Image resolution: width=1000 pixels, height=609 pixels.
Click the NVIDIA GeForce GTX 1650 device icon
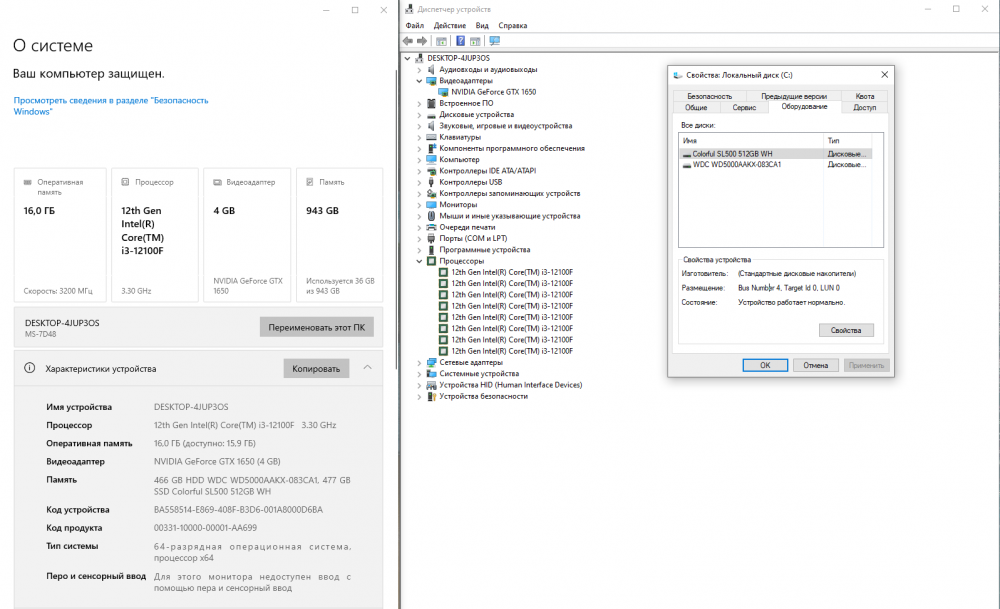tap(444, 92)
